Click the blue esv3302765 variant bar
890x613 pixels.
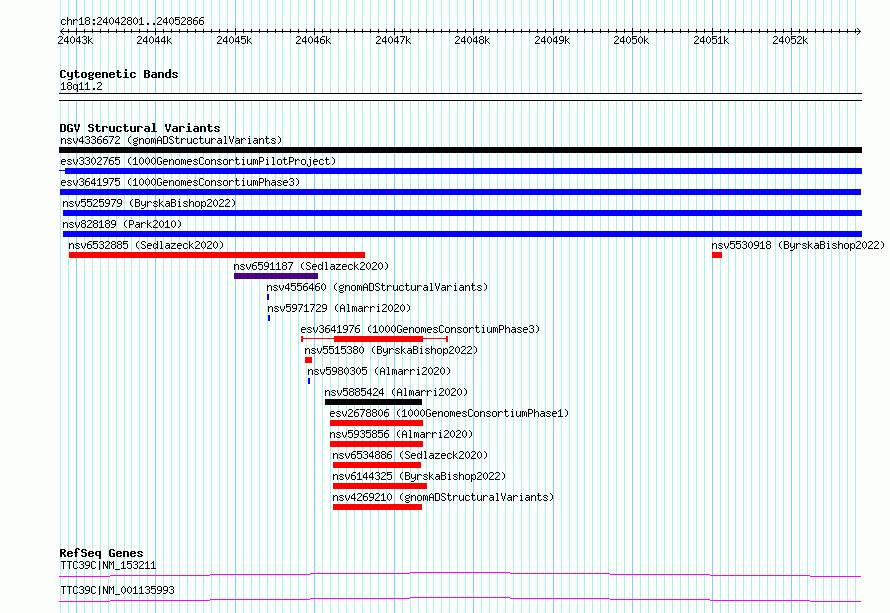click(x=460, y=171)
